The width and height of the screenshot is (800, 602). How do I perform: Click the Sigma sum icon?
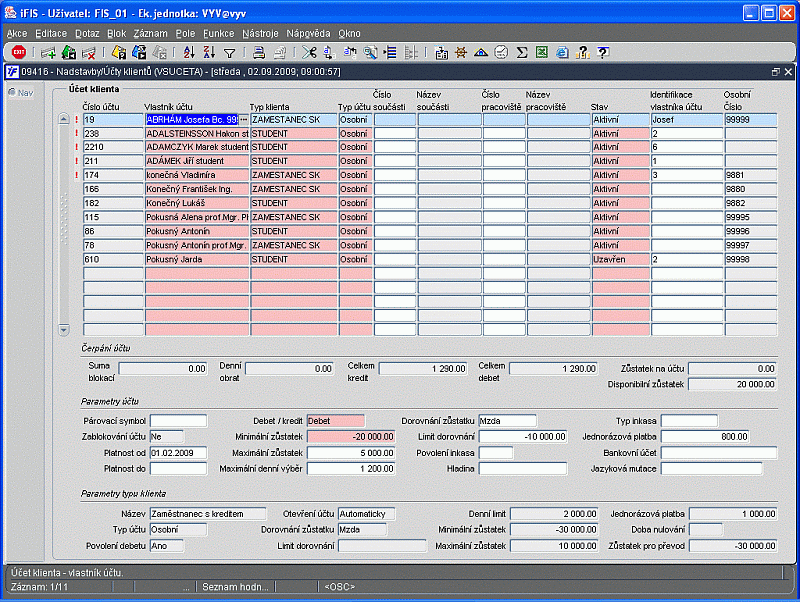click(x=521, y=52)
